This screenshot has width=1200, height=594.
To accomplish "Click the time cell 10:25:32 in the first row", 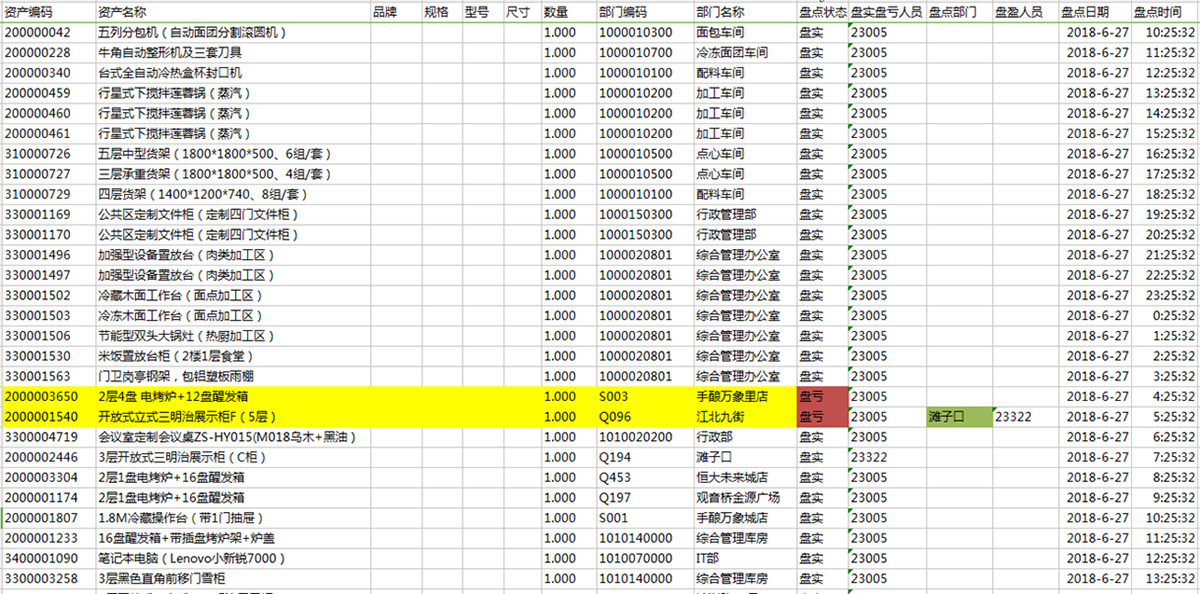I will click(x=1164, y=32).
